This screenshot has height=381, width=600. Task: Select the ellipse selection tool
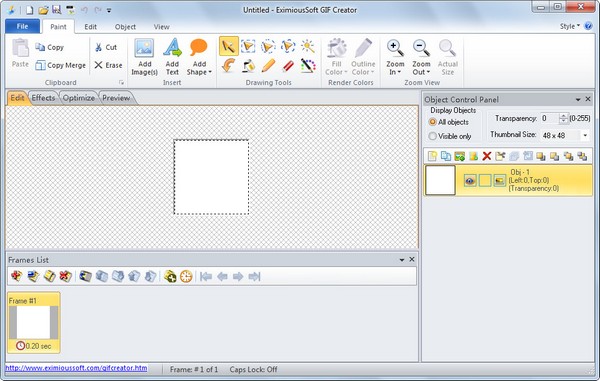268,47
